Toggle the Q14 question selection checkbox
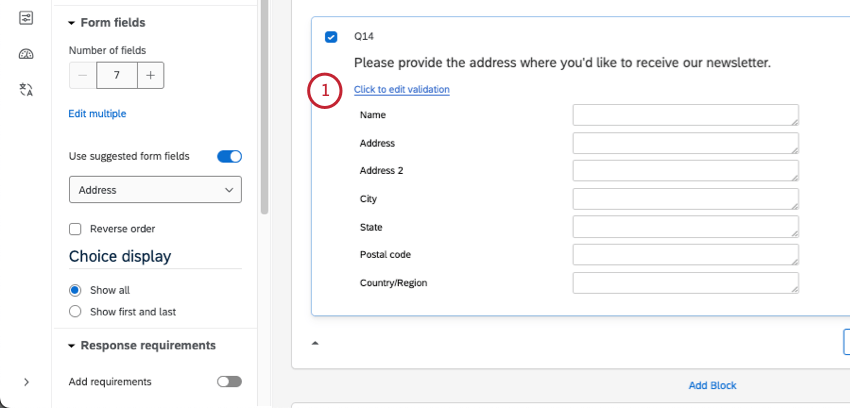The height and width of the screenshot is (408, 850). point(331,37)
